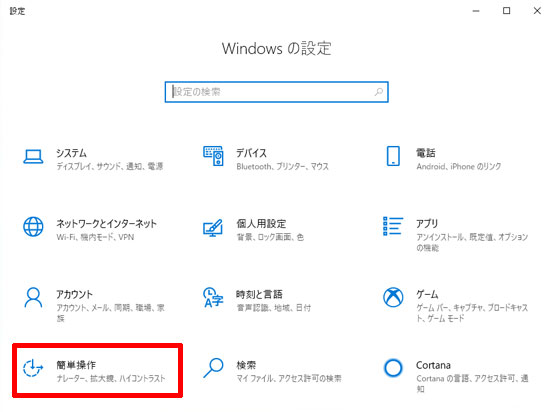Open the システム settings title link
550x412 pixels.
coord(72,153)
